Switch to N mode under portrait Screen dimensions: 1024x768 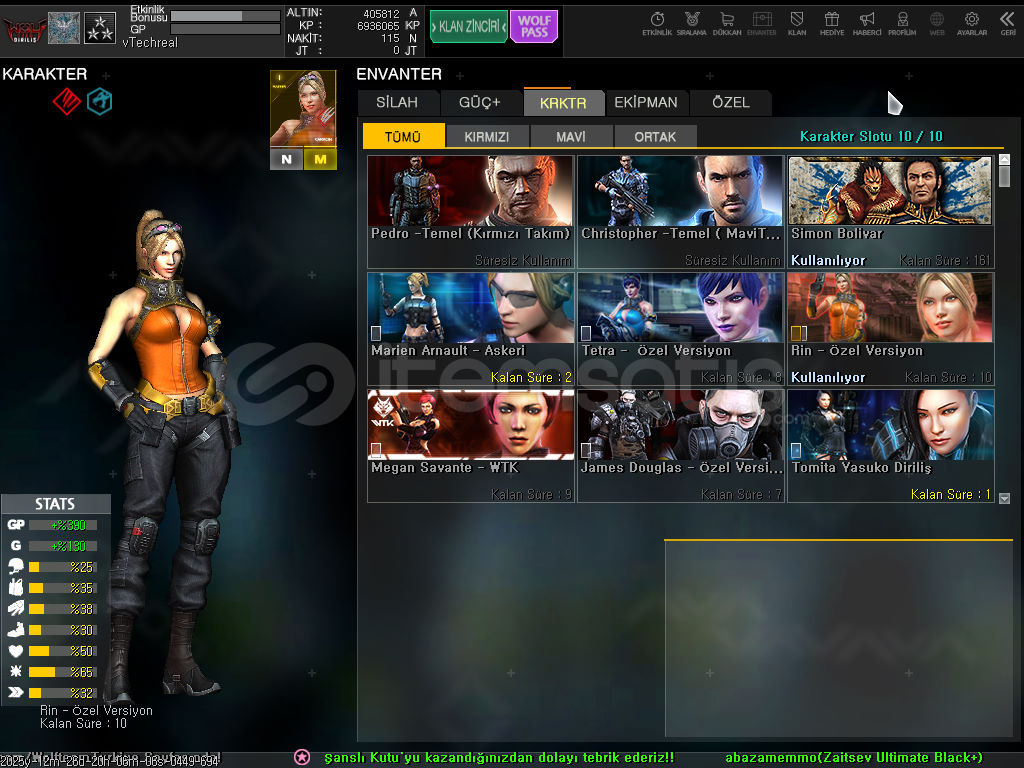[287, 159]
